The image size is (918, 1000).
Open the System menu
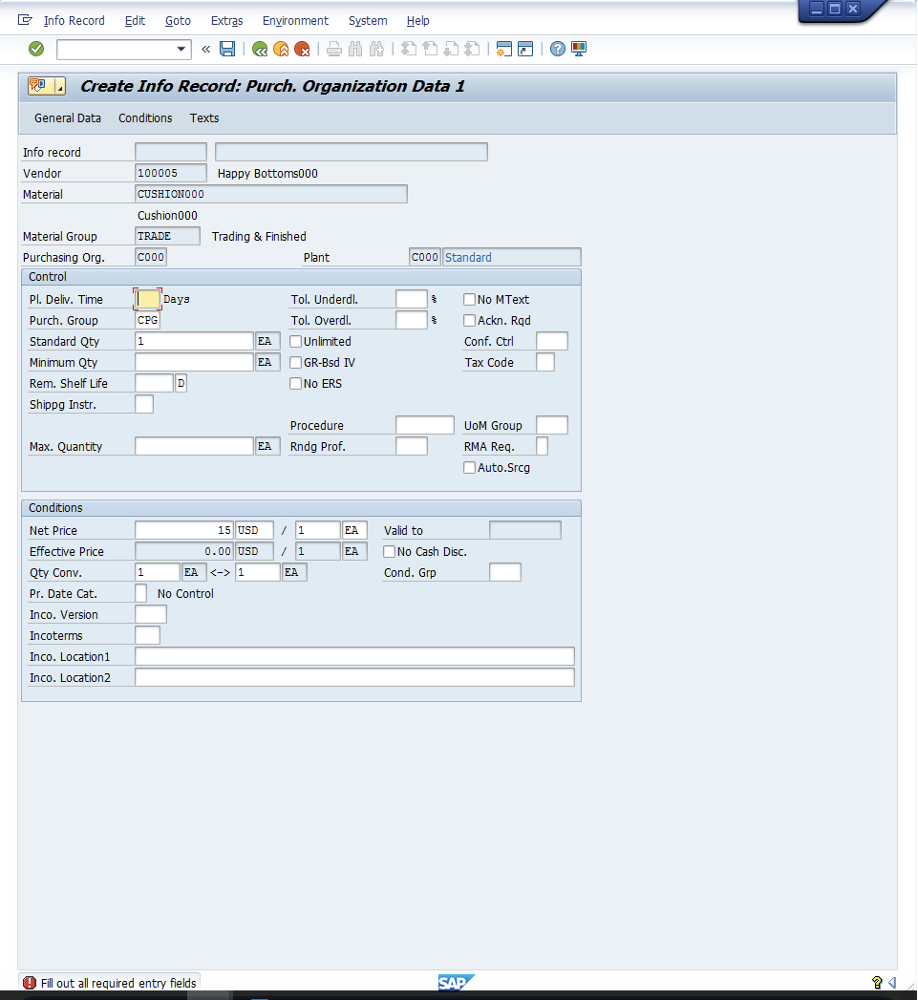[x=367, y=20]
